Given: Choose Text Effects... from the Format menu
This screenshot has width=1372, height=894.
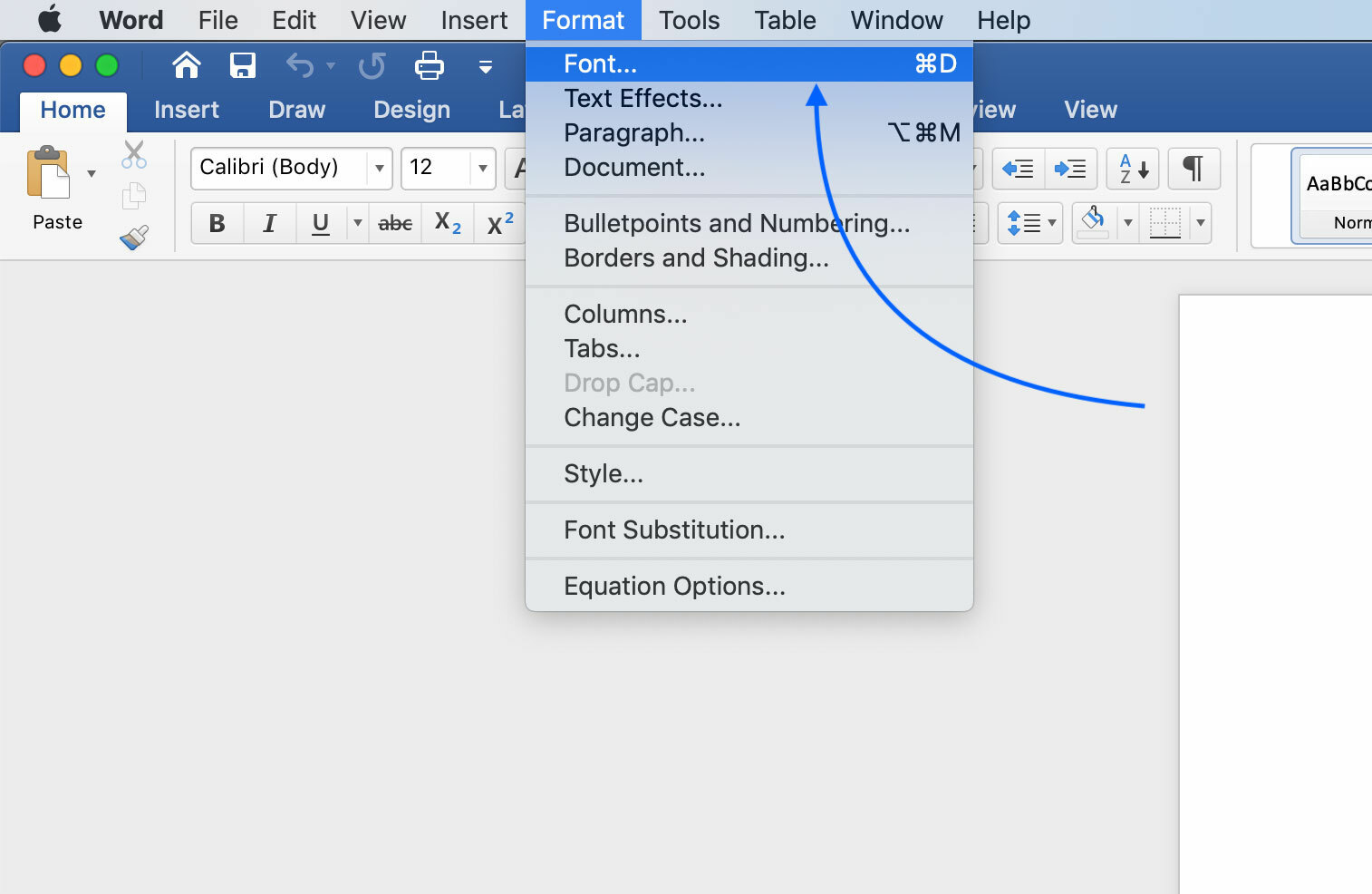Looking at the screenshot, I should [x=749, y=98].
